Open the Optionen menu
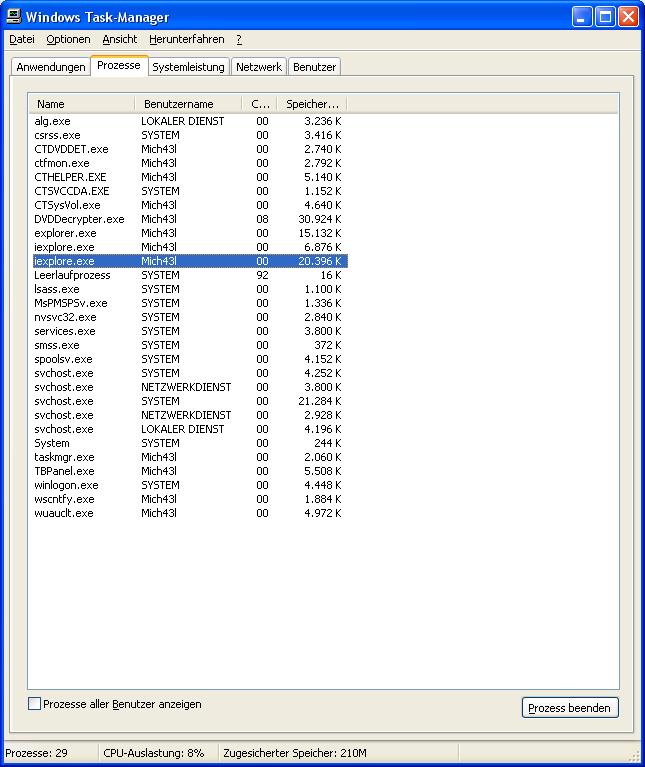Viewport: 645px width, 767px height. click(x=68, y=39)
